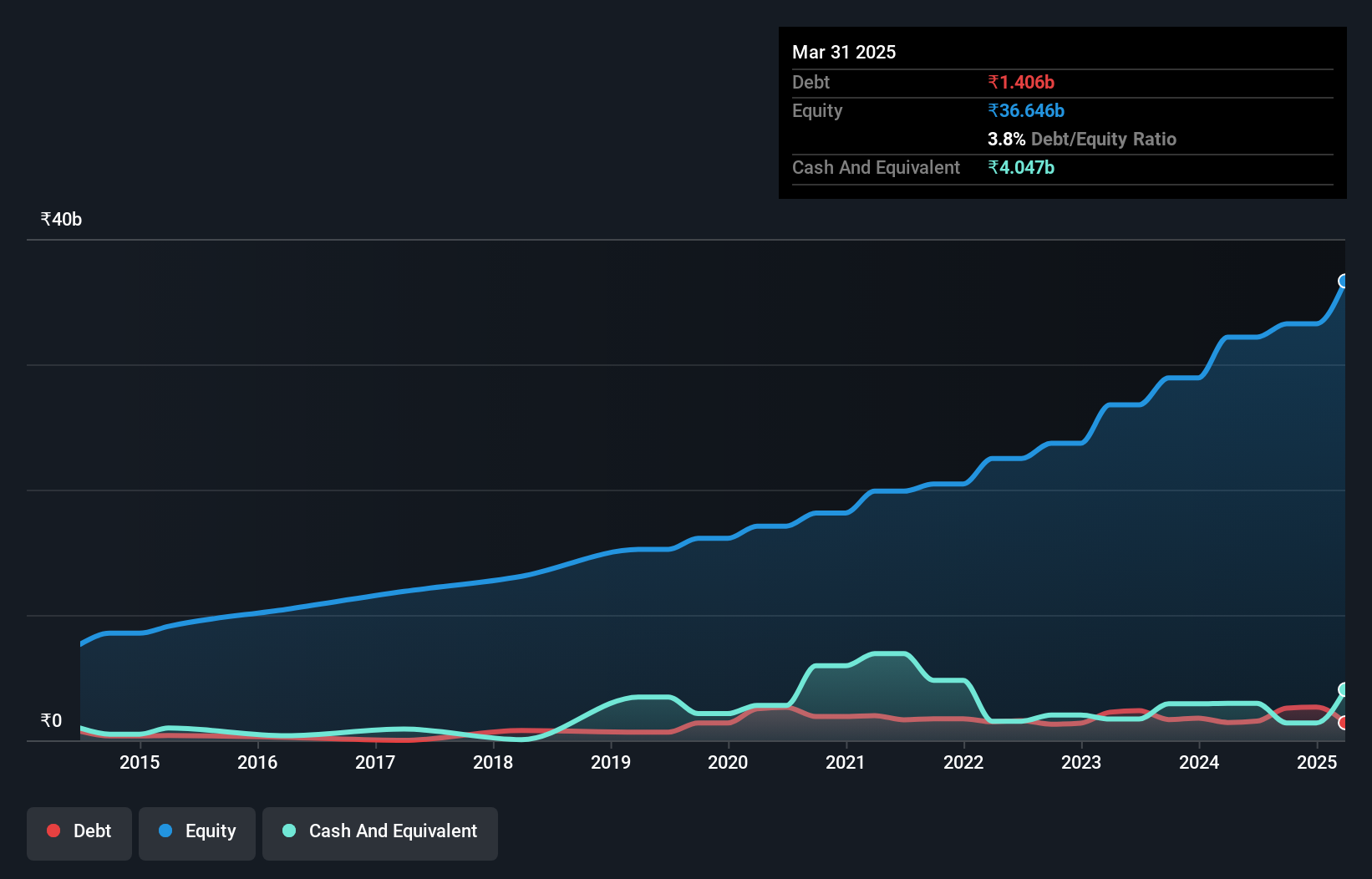Screen dimensions: 1372x879
Task: Click the ₹1.406b debt value
Action: click(1021, 82)
